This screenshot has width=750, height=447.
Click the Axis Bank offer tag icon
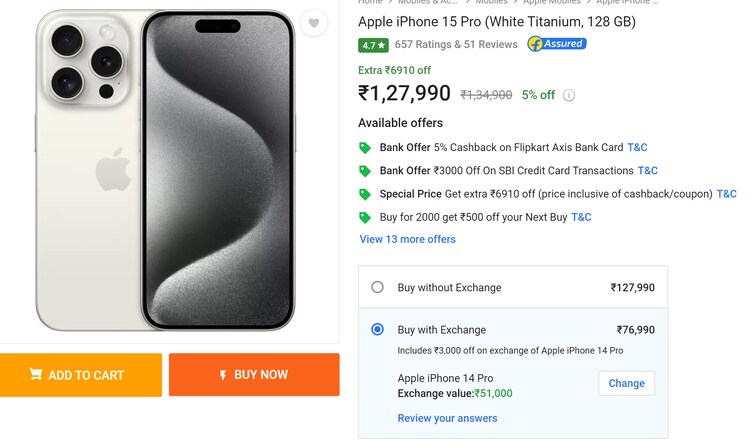coord(365,148)
